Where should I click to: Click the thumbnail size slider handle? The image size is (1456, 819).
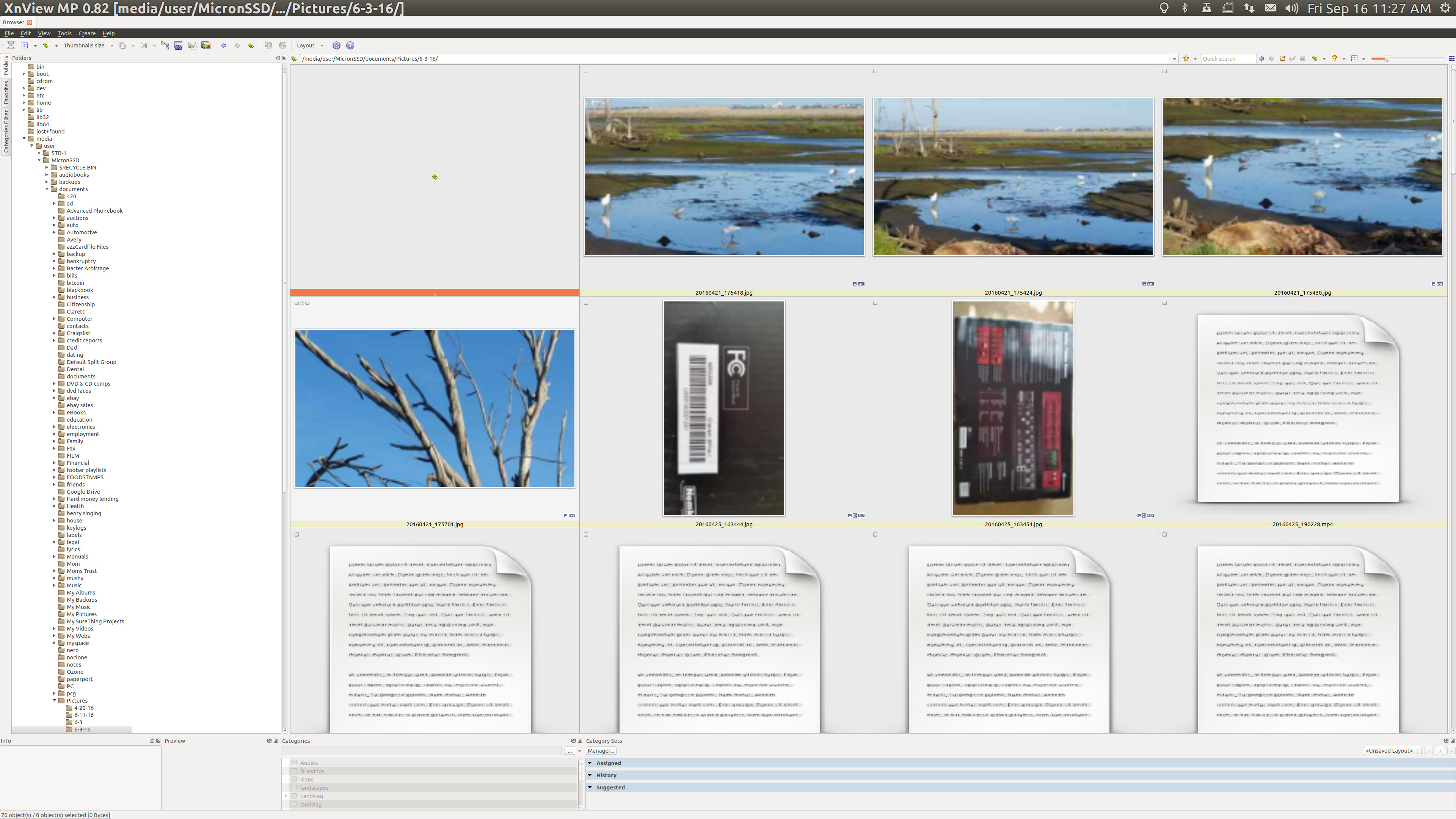click(1387, 59)
